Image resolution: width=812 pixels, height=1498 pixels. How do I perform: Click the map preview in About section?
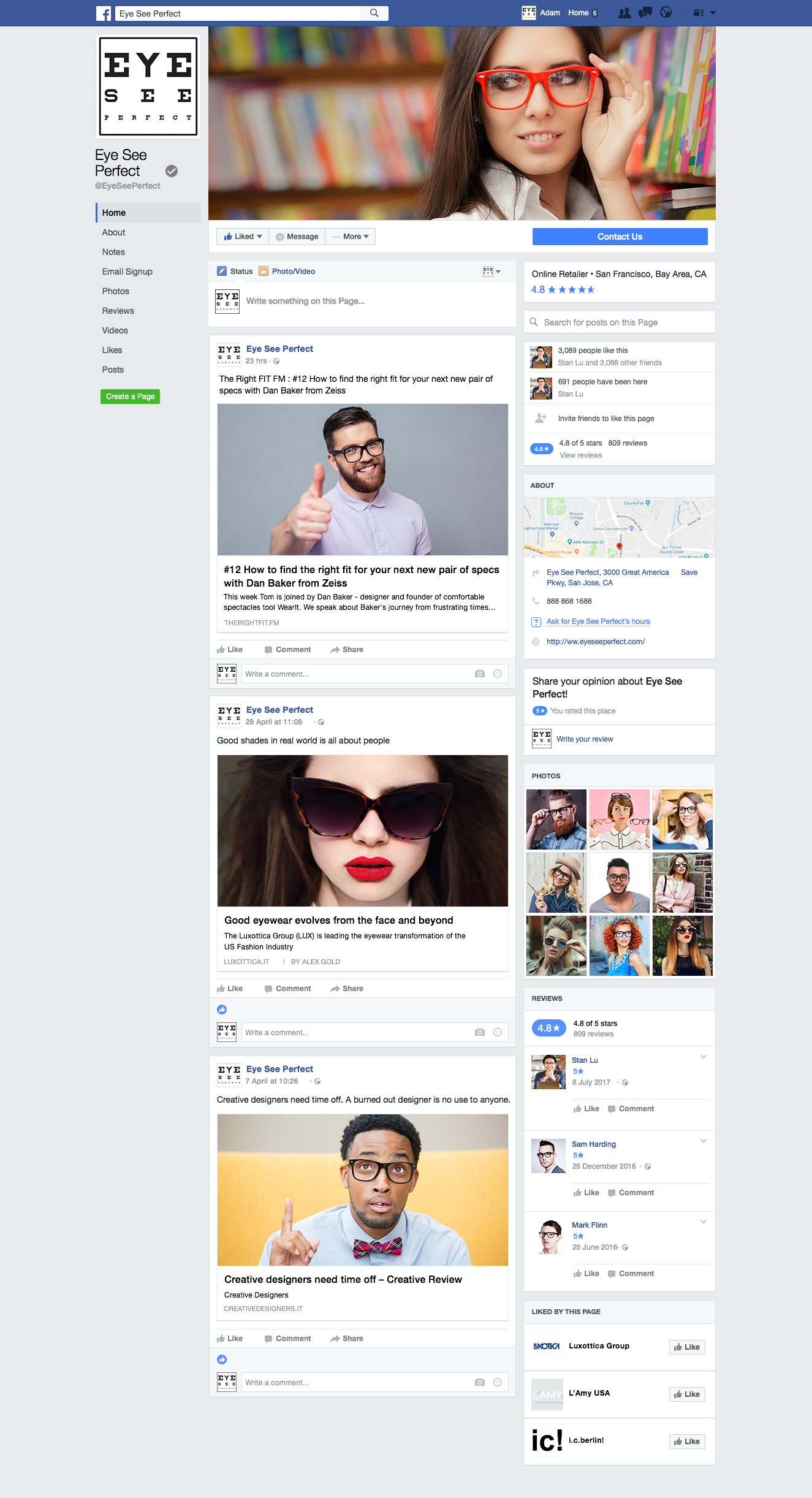click(619, 527)
